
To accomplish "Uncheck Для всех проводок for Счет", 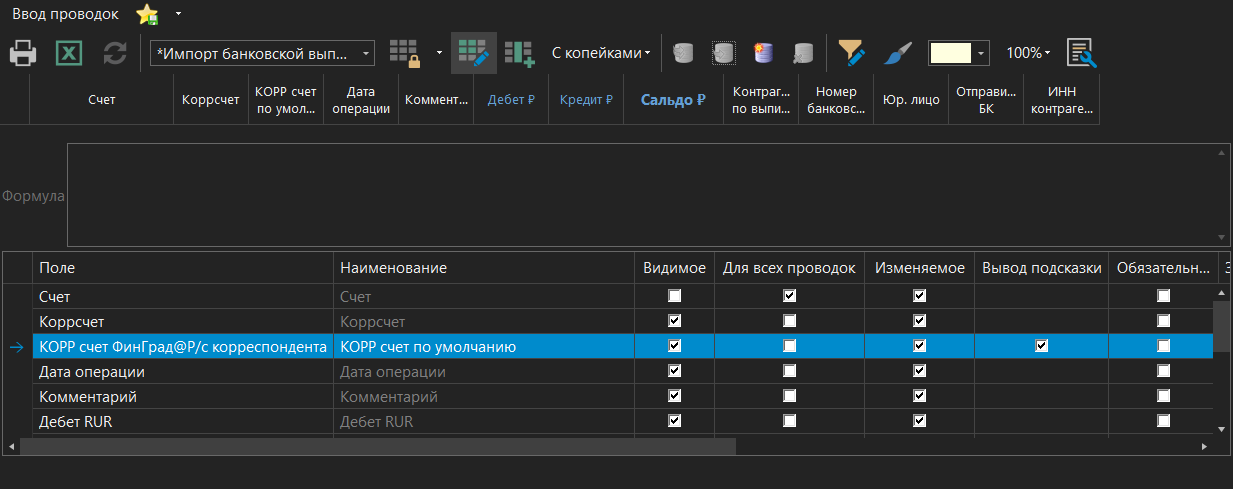I will coord(790,296).
